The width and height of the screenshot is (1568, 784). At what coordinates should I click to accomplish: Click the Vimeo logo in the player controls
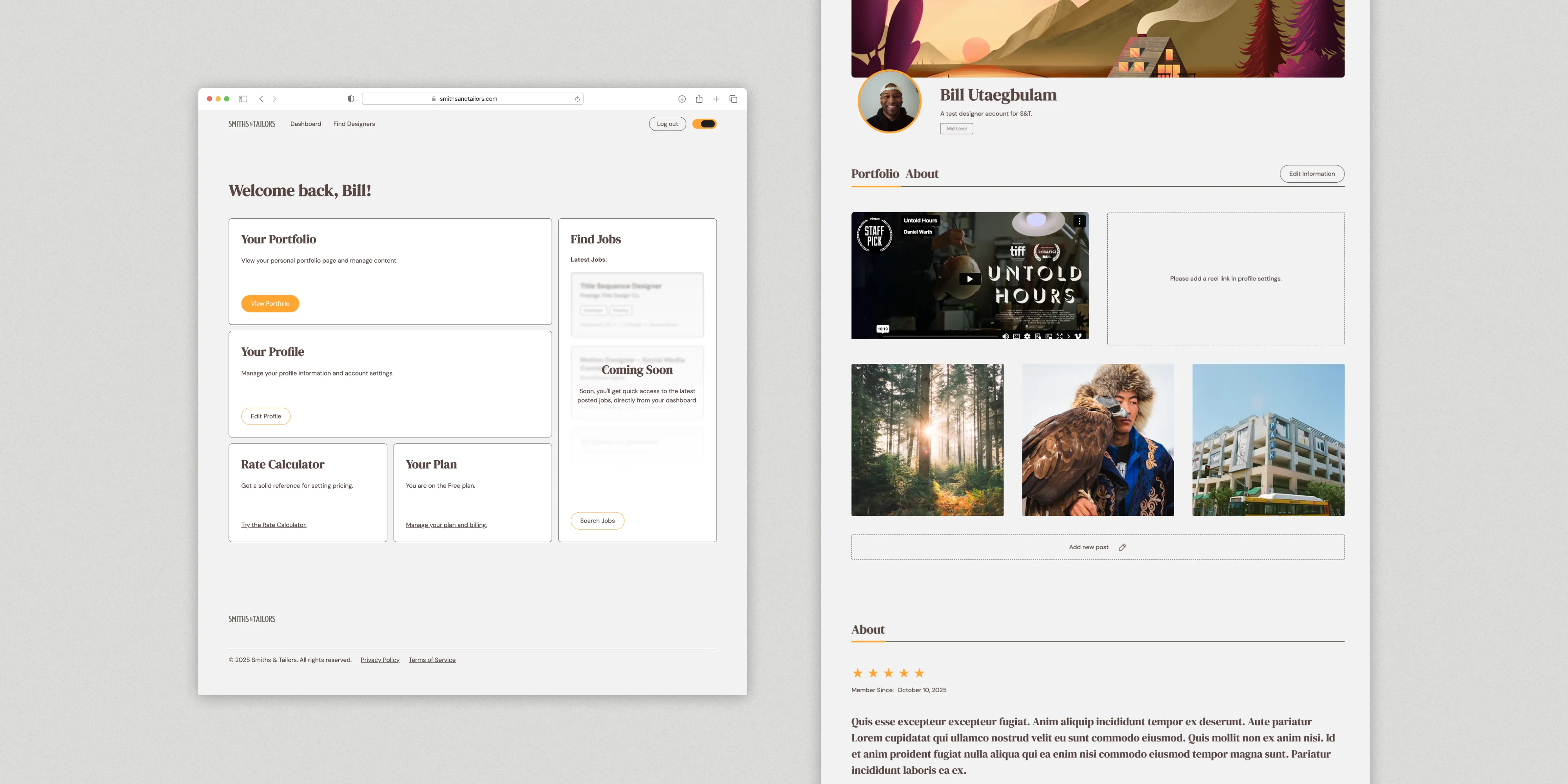1079,337
